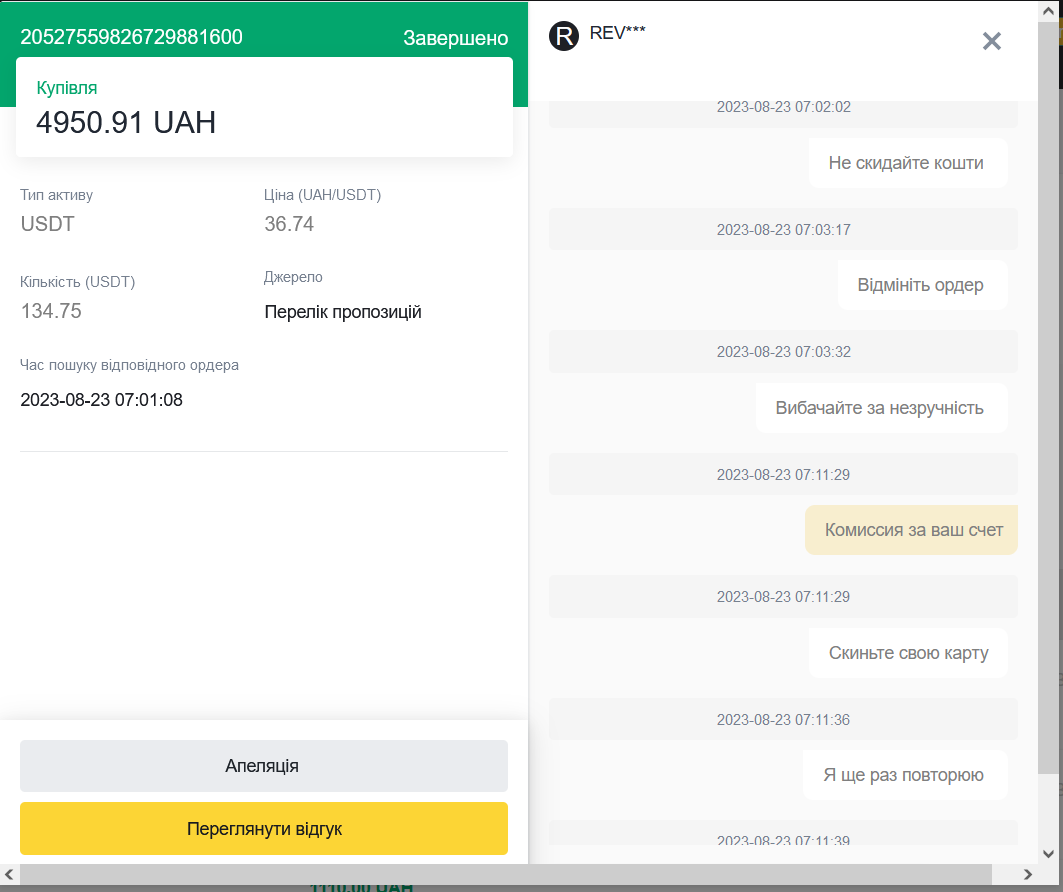The image size is (1063, 892).
Task: Click timestamp 2023-08-23 07:11:36
Action: click(x=784, y=720)
